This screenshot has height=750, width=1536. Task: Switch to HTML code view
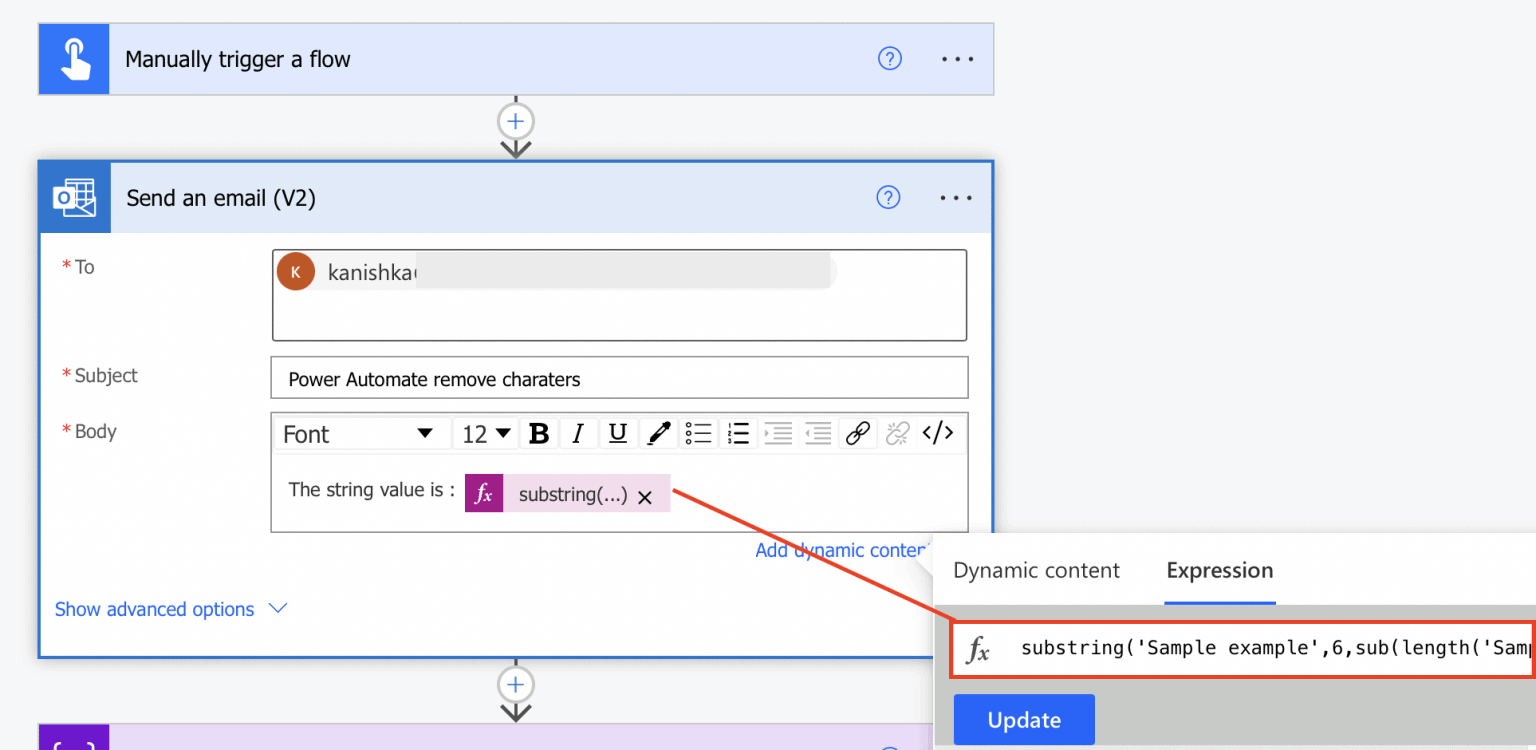click(x=938, y=432)
